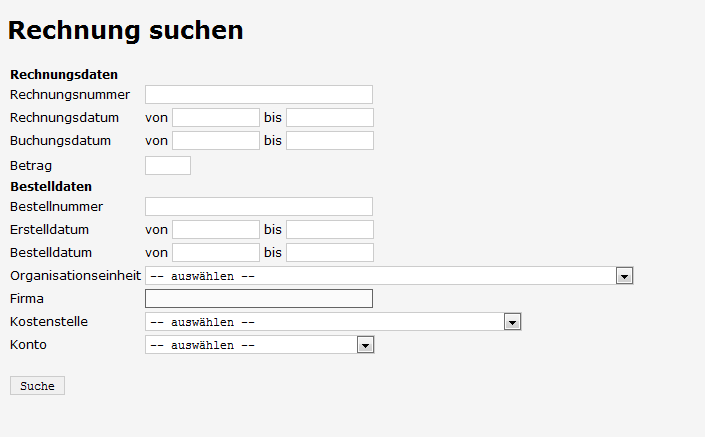Click the Kostenstelle dropdown arrow
The height and width of the screenshot is (437, 705).
click(513, 322)
